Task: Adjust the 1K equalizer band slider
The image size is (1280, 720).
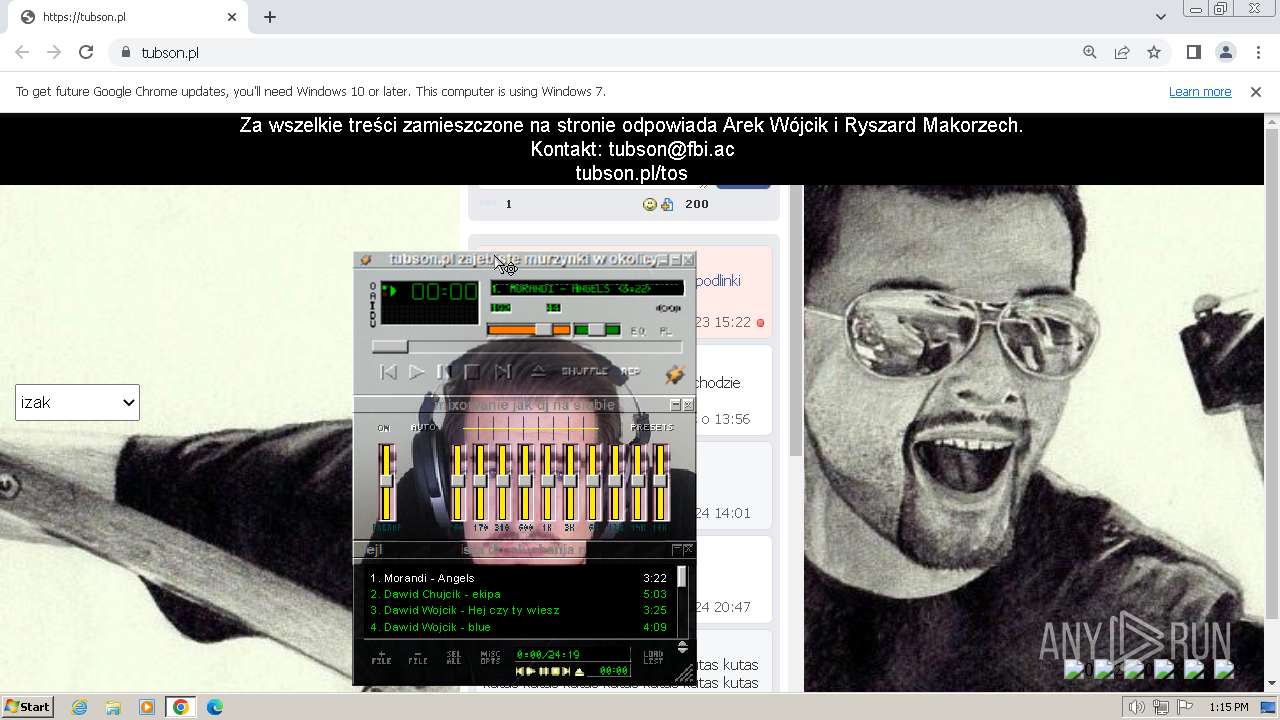Action: point(547,483)
